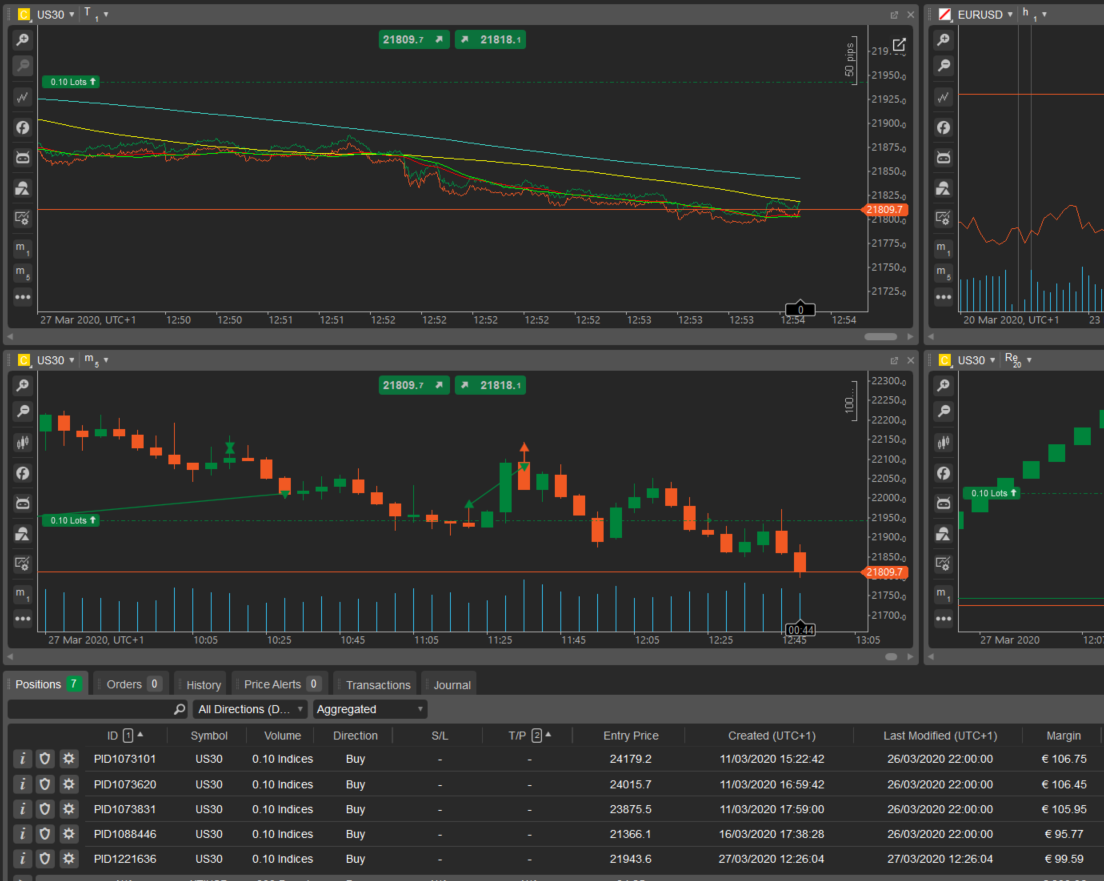
Task: Click 0.10 Lots position marker on top US30 chart
Action: click(x=70, y=82)
